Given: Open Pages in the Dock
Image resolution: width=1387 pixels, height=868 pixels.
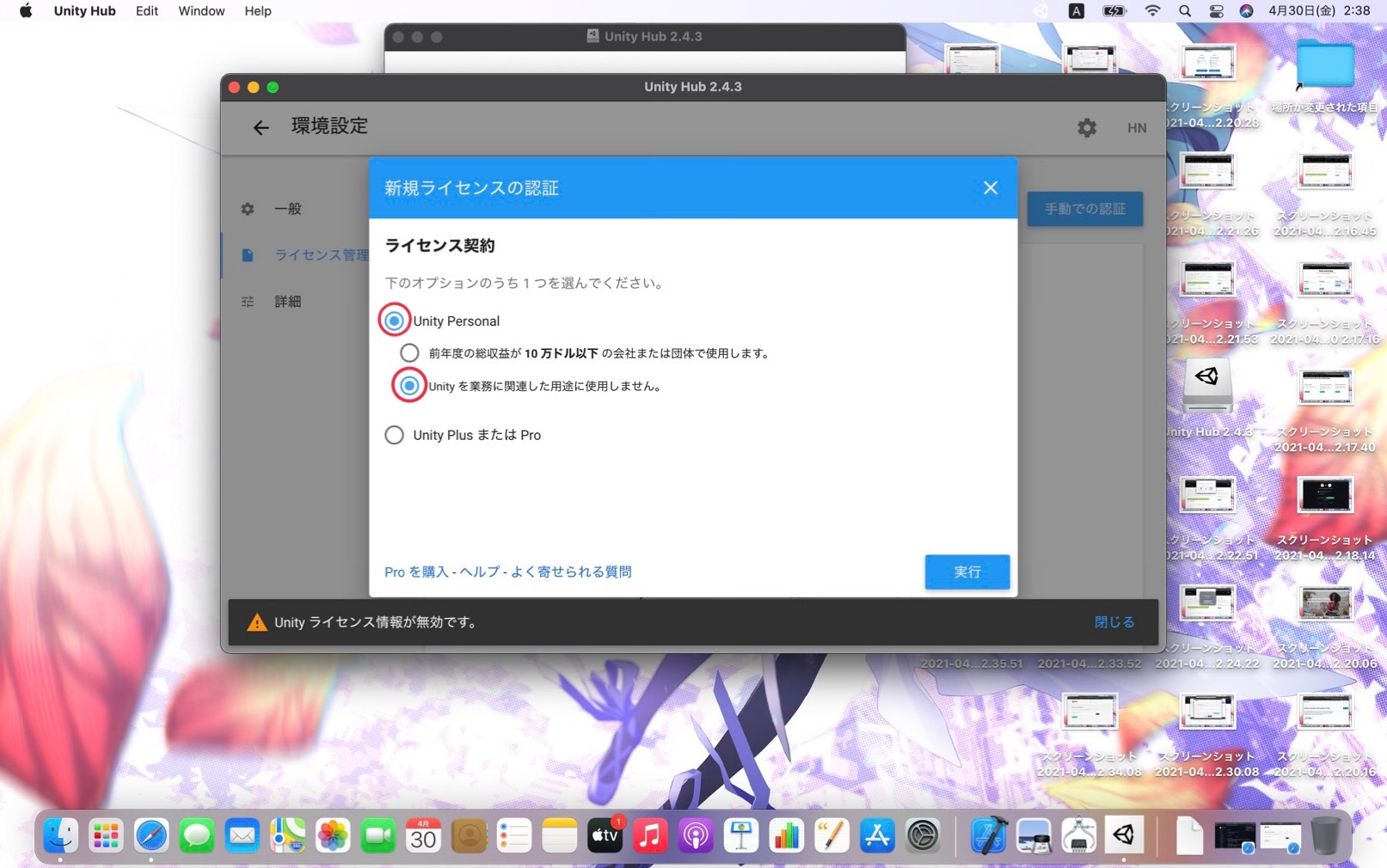Looking at the screenshot, I should (x=832, y=835).
